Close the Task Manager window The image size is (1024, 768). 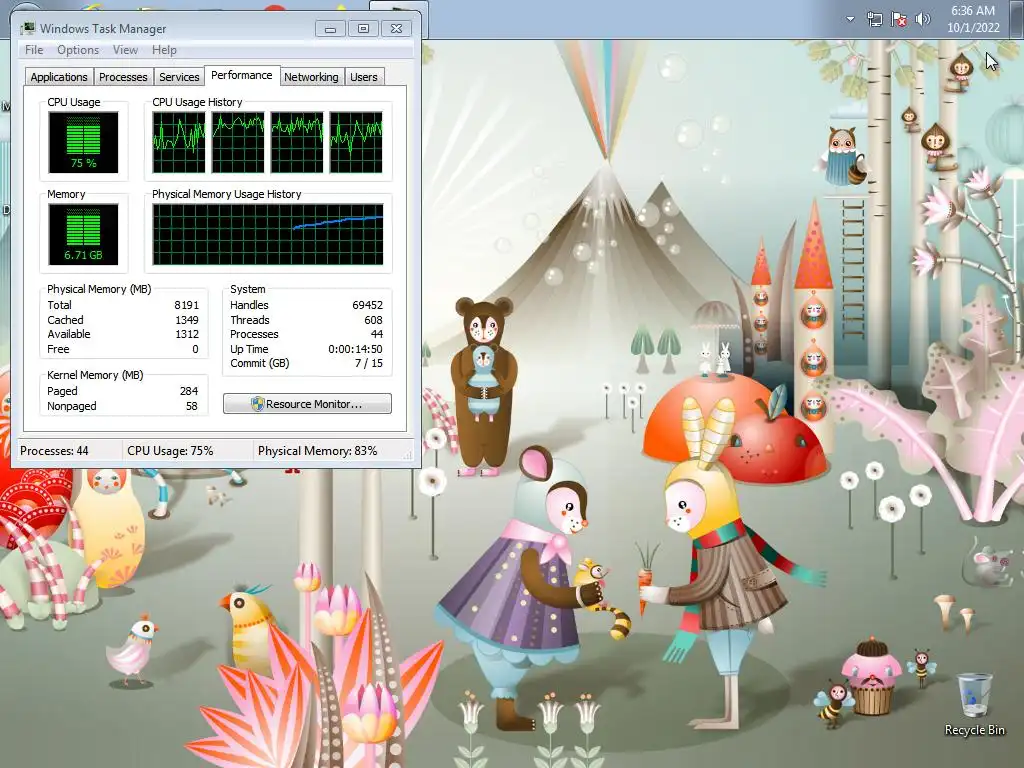396,29
